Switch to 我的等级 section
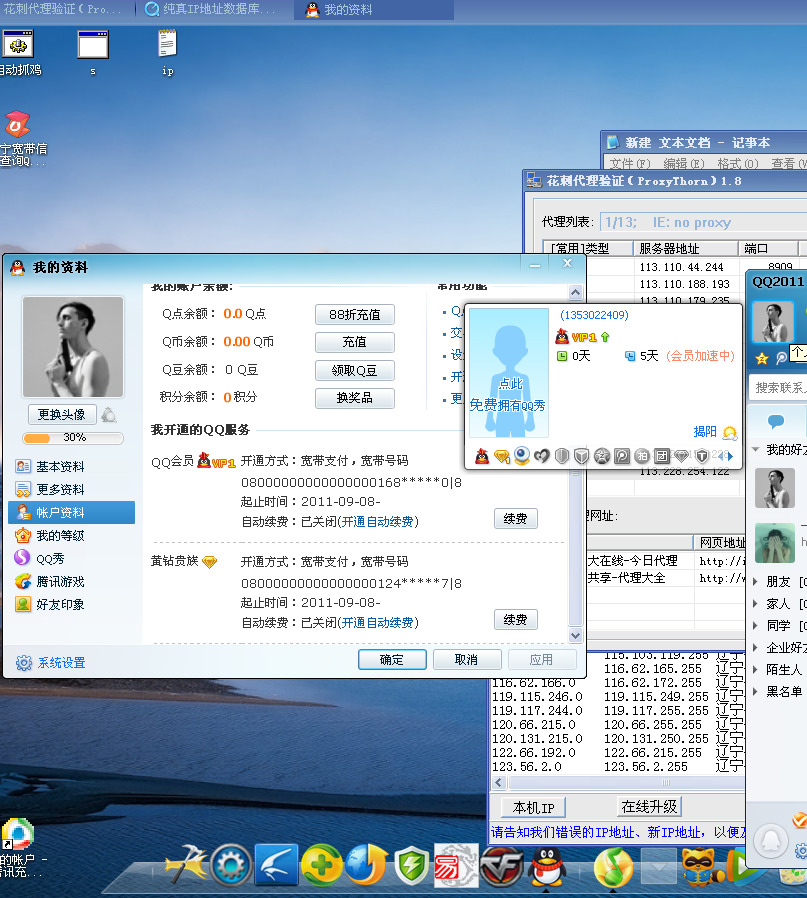Image resolution: width=807 pixels, height=898 pixels. point(72,535)
